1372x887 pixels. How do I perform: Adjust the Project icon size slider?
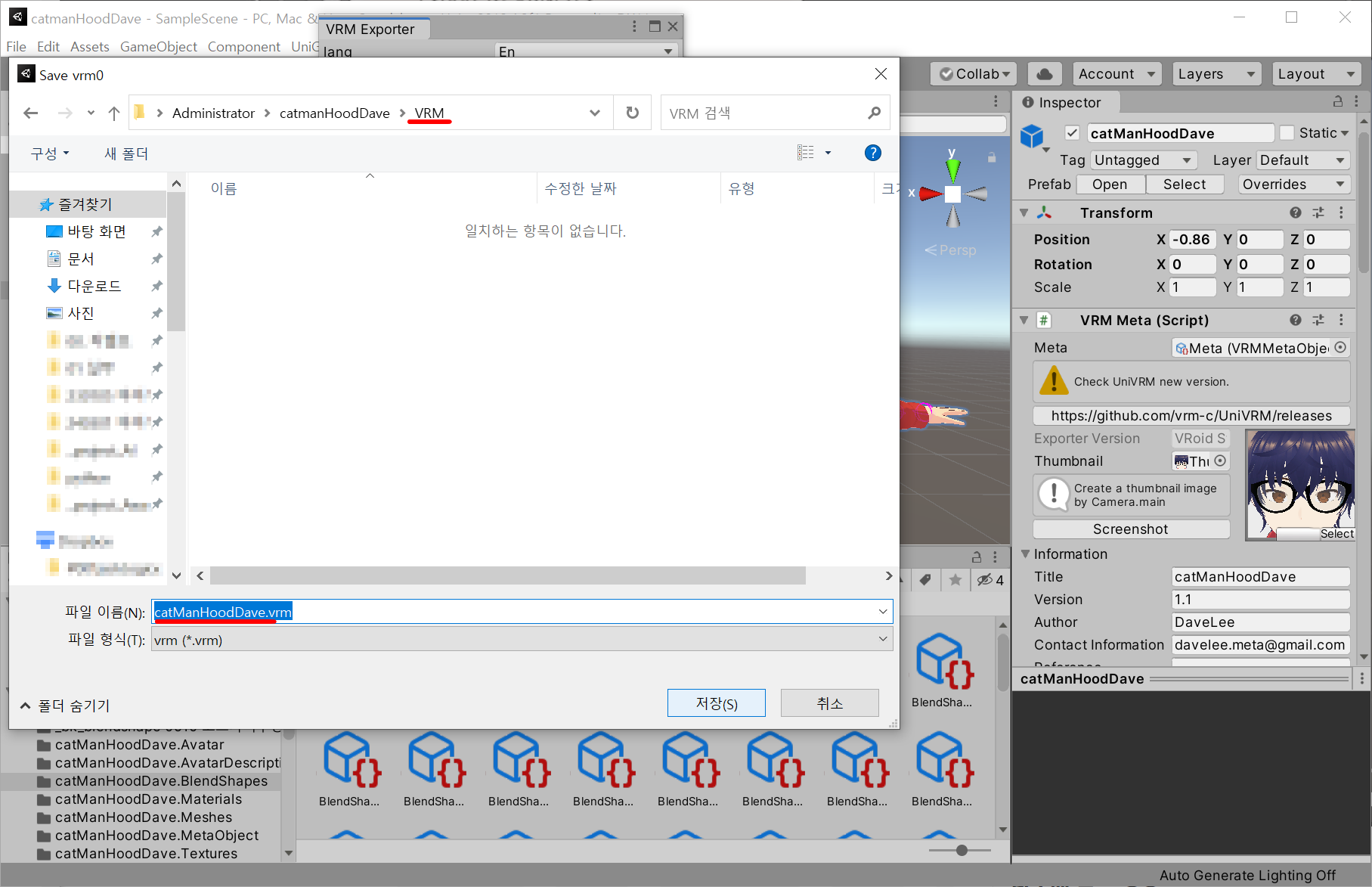click(x=961, y=850)
